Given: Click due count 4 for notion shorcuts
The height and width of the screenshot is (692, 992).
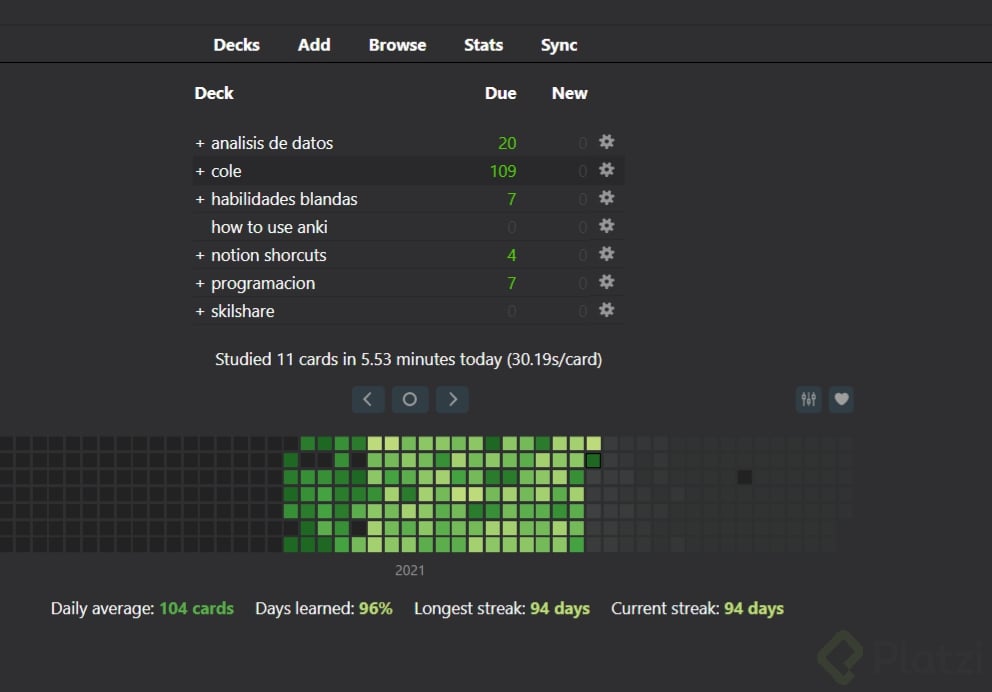Looking at the screenshot, I should (x=511, y=255).
